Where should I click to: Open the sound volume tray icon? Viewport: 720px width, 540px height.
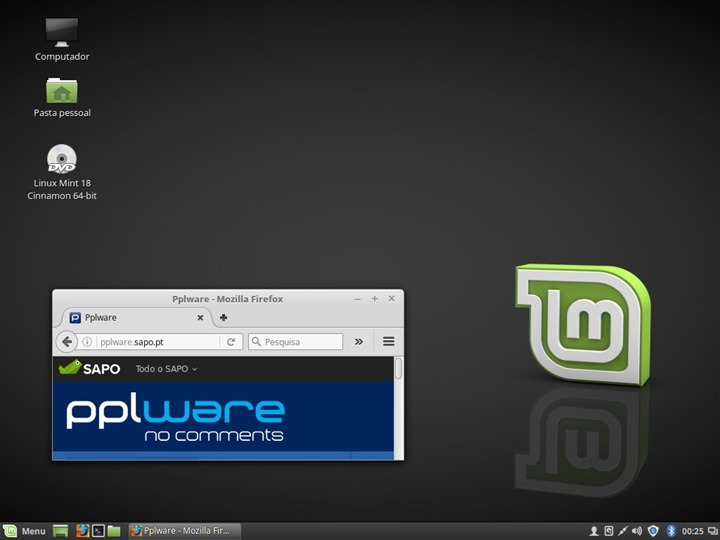tap(637, 531)
